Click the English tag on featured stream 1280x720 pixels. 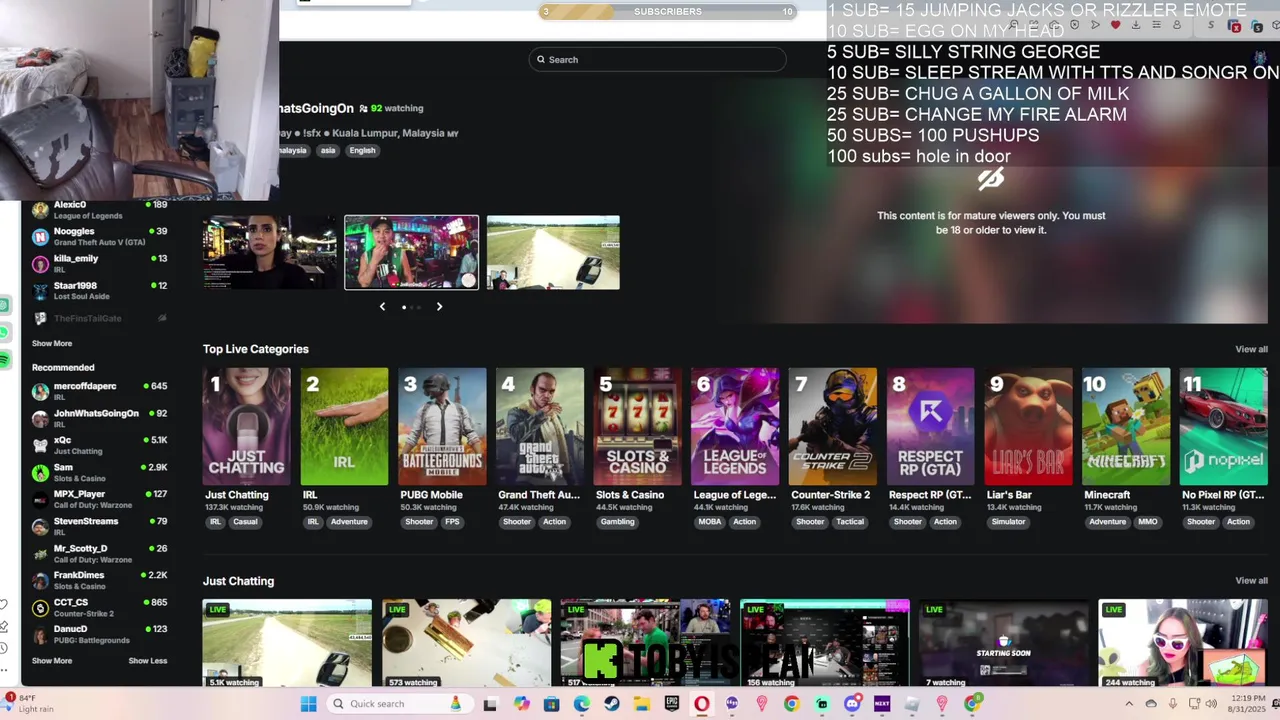[362, 151]
